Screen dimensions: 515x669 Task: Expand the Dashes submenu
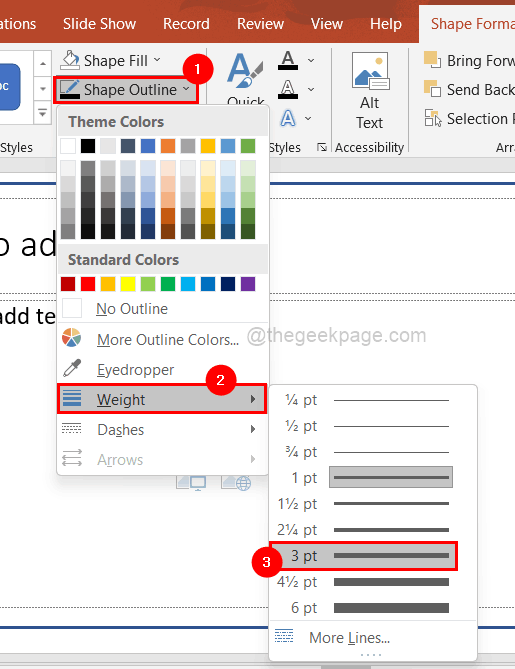pos(163,429)
